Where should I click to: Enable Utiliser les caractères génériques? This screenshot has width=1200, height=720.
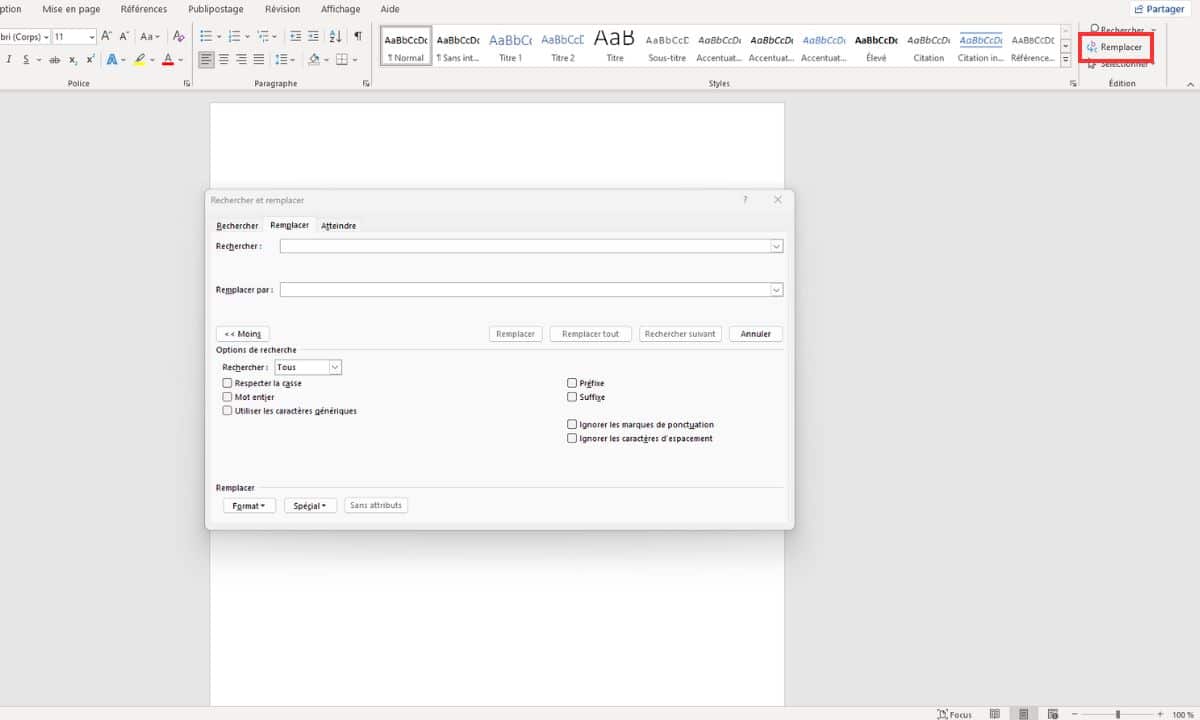227,410
